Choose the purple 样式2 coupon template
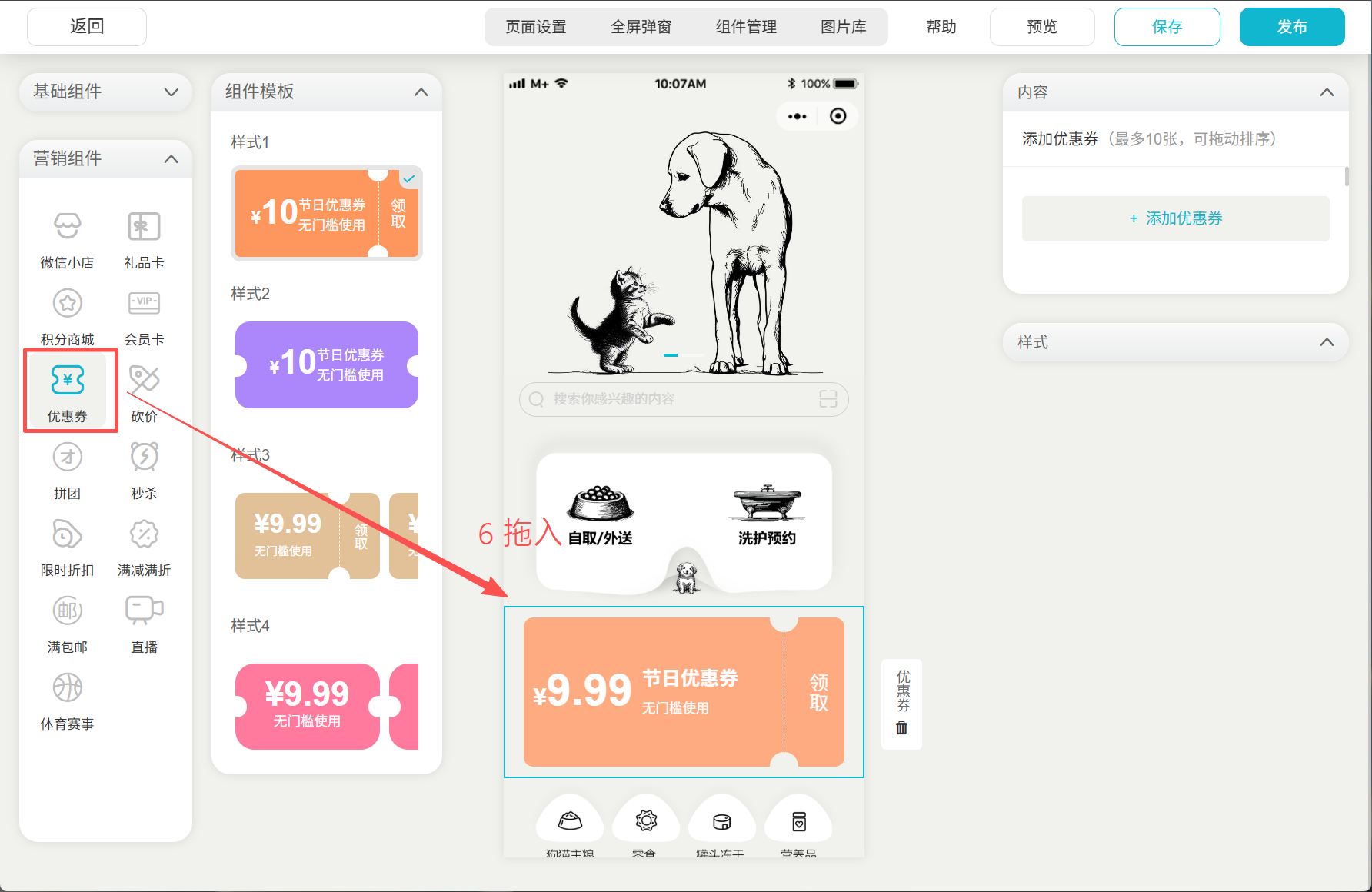Screen dimensions: 1372x892 pyautogui.click(x=326, y=364)
